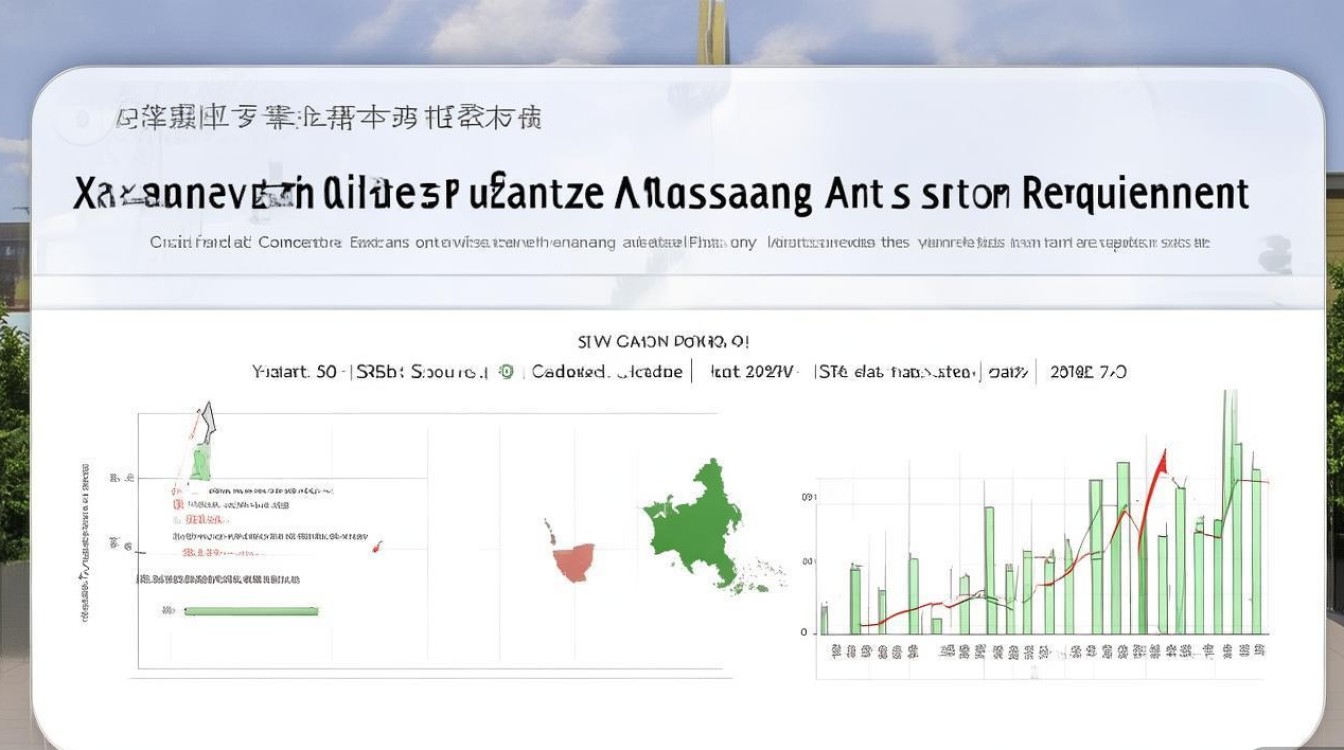
Task: Toggle the 'Cadoked. clcadne' legend series
Action: click(607, 372)
